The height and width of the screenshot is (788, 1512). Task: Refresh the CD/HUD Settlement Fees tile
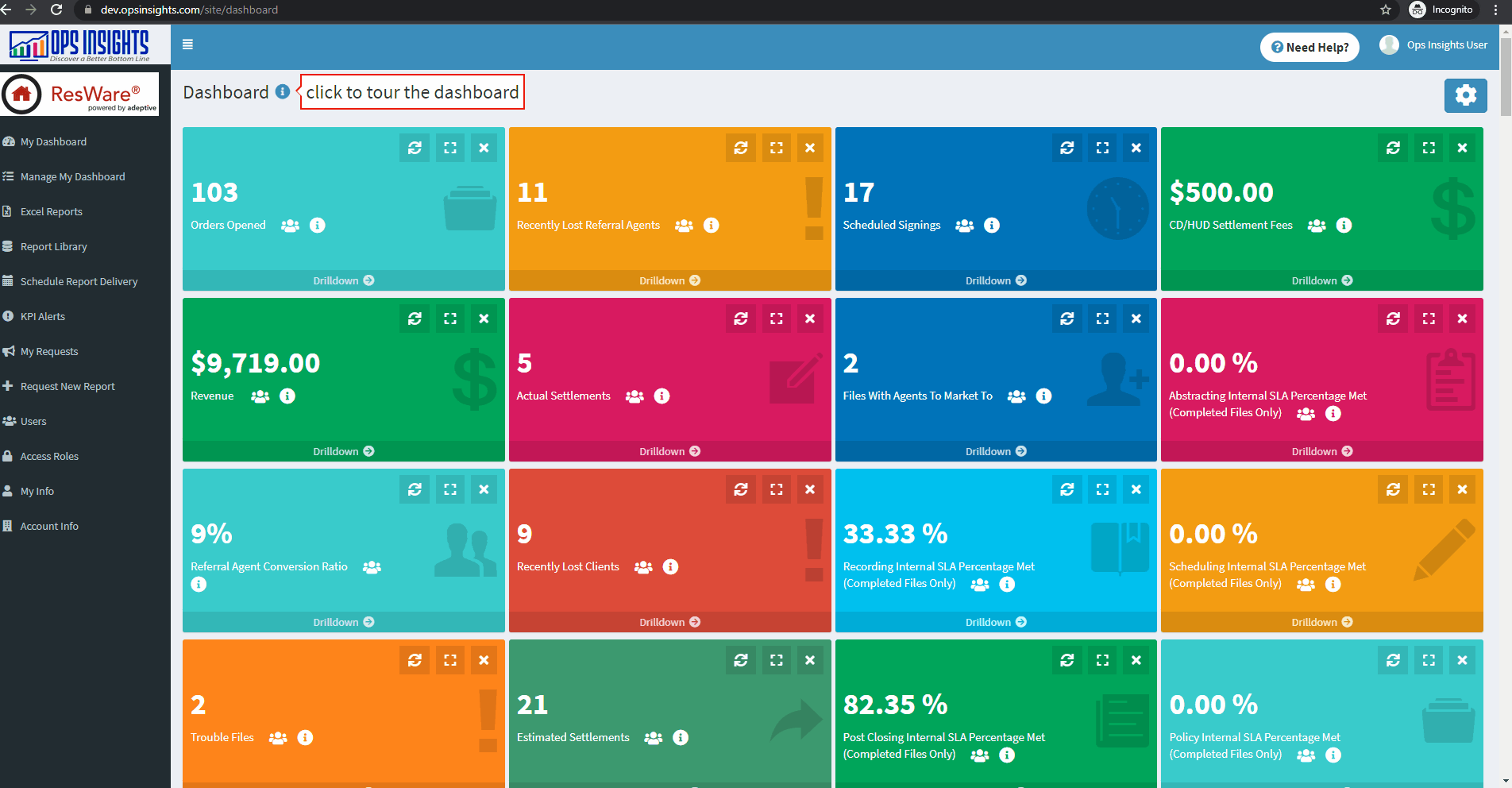[x=1393, y=148]
